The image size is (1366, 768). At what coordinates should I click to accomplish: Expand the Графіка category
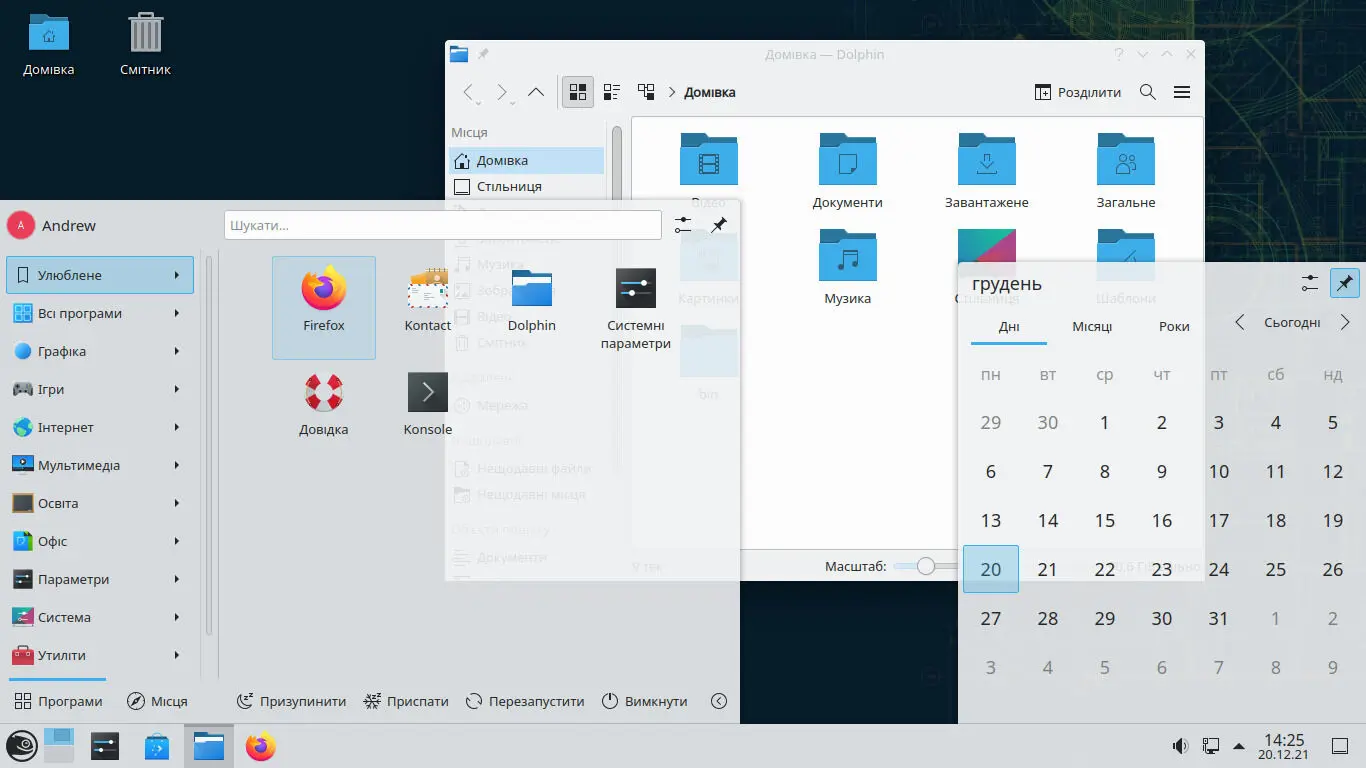(100, 351)
